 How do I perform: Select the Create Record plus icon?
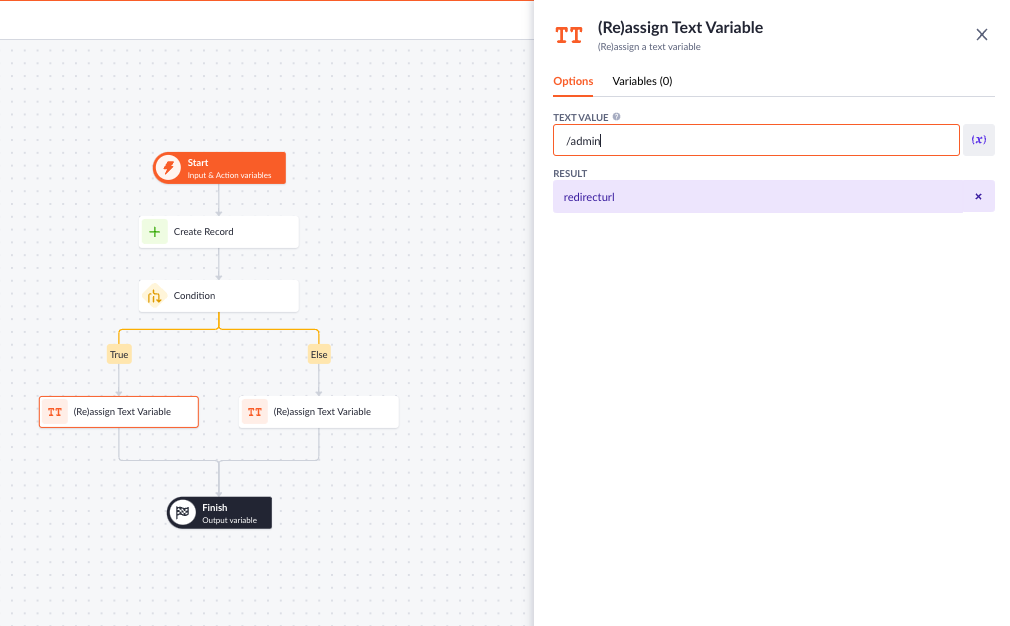click(x=155, y=232)
